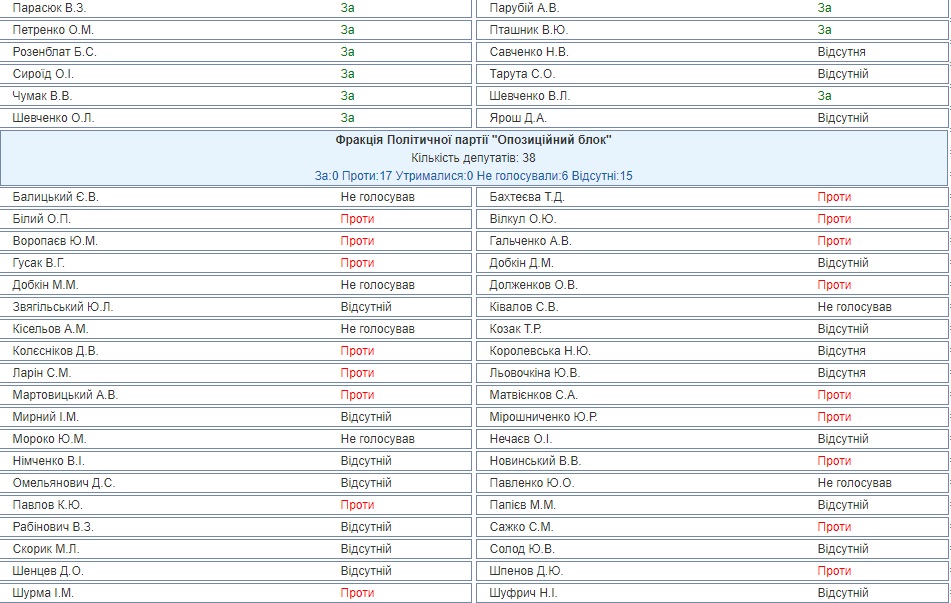This screenshot has height=603, width=951.
Task: Select deputy Звягільський Ю.Л.
Action: point(63,307)
